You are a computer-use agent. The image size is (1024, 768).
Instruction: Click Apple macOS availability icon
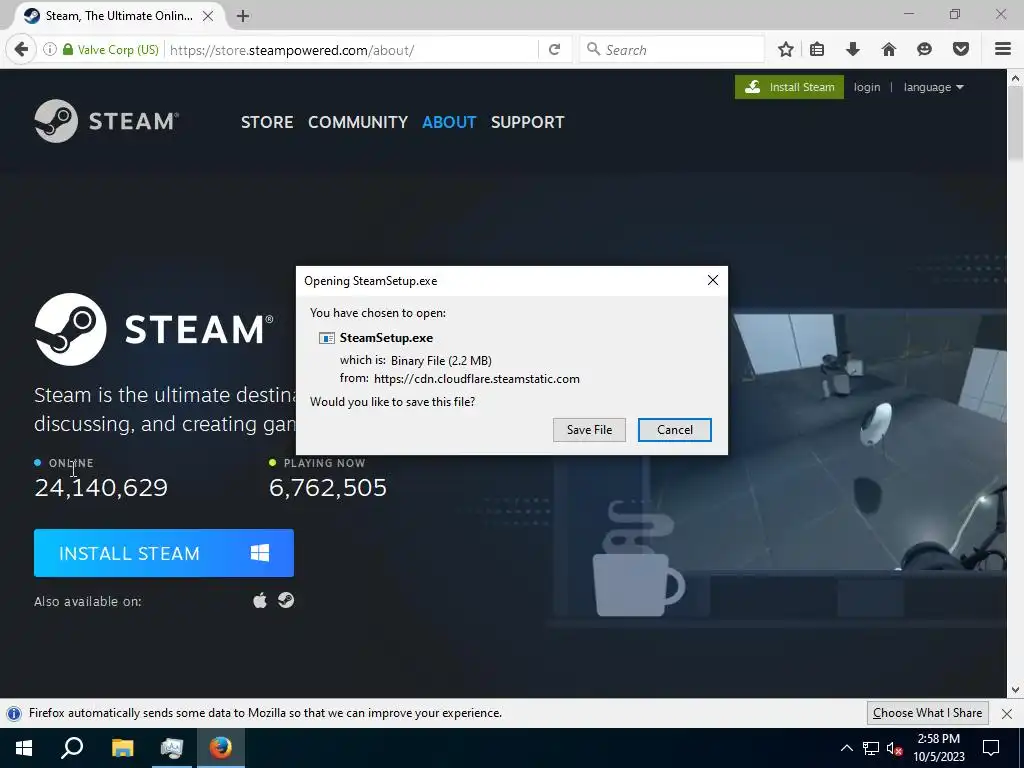coord(260,600)
